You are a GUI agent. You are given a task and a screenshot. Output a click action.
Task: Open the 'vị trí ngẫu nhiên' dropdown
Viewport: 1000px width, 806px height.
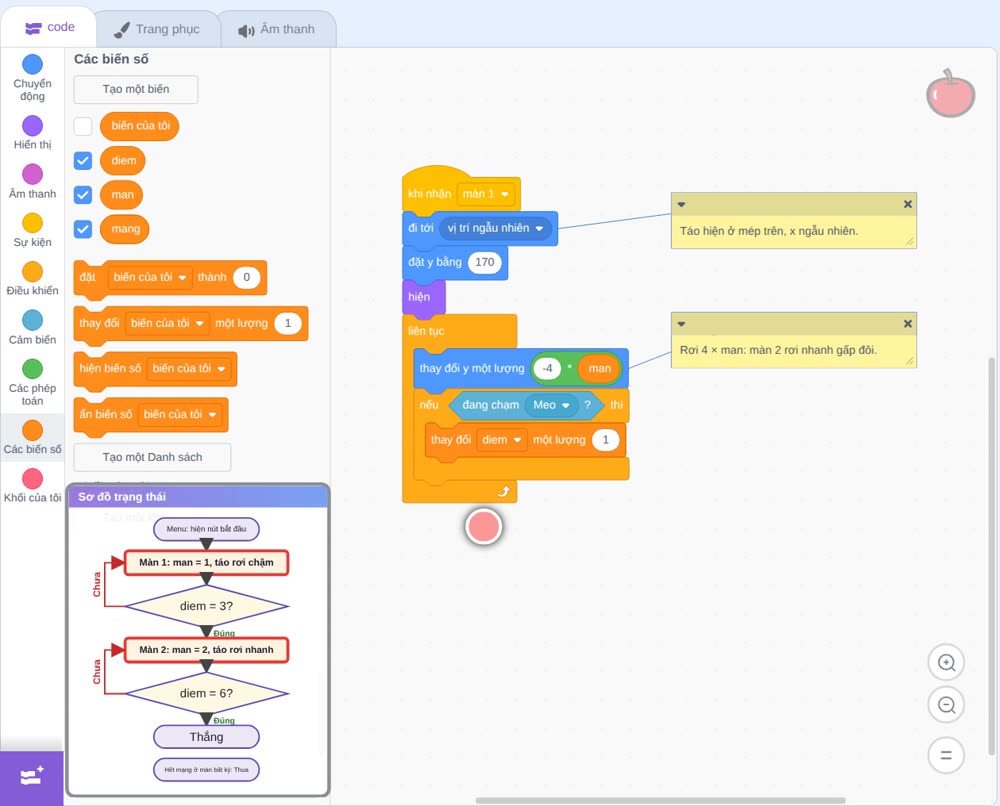[x=495, y=228]
